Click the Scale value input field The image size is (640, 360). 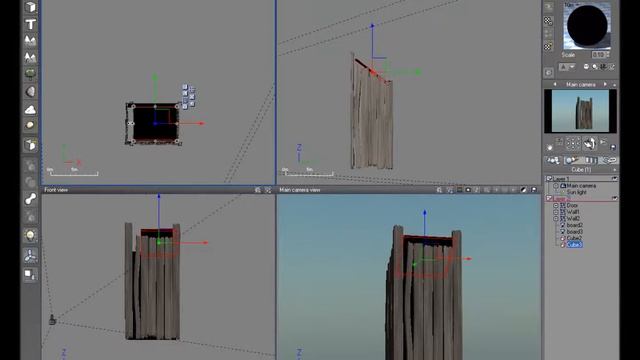point(598,55)
